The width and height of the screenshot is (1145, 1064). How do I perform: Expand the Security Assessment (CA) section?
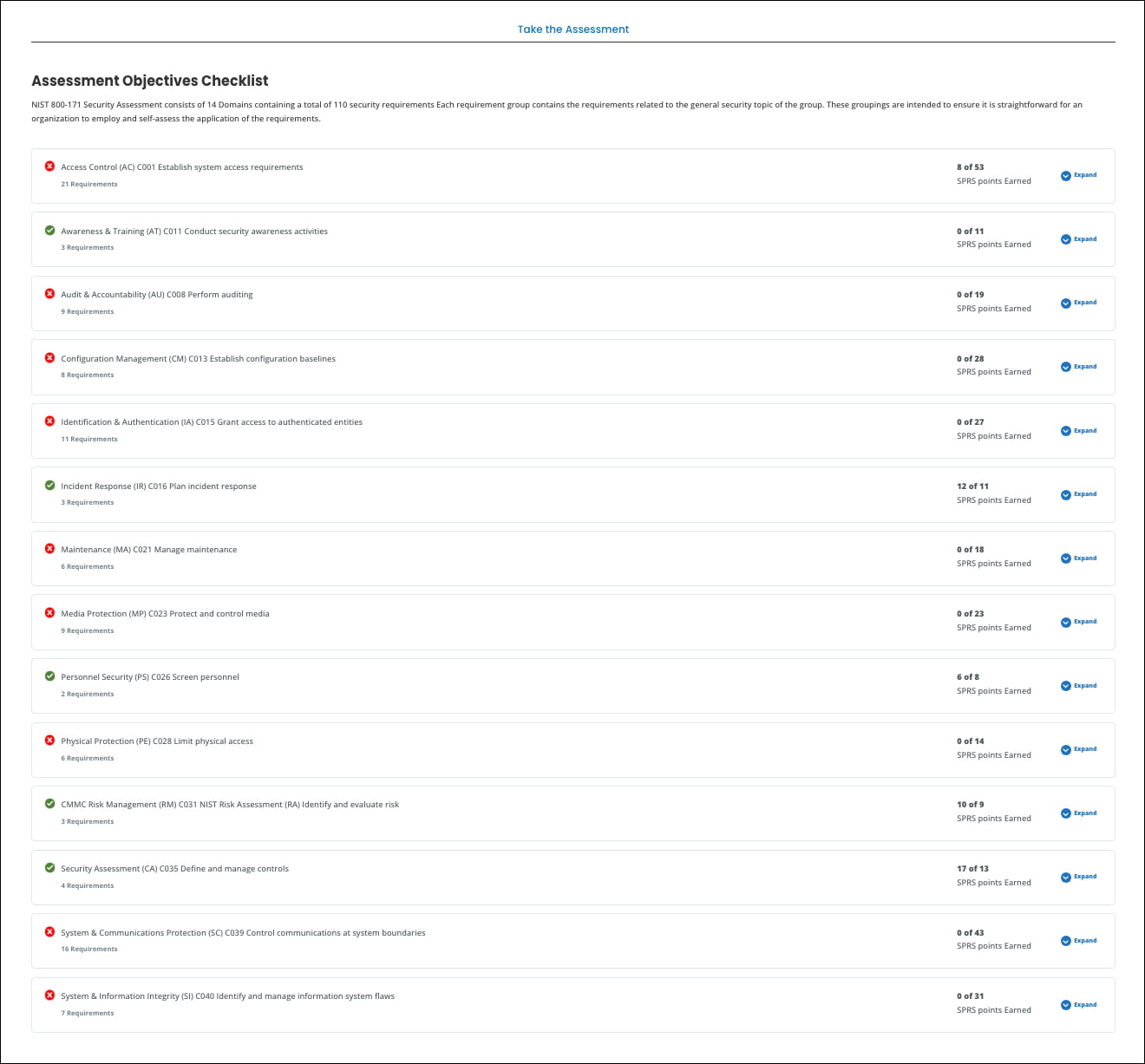(x=1078, y=877)
